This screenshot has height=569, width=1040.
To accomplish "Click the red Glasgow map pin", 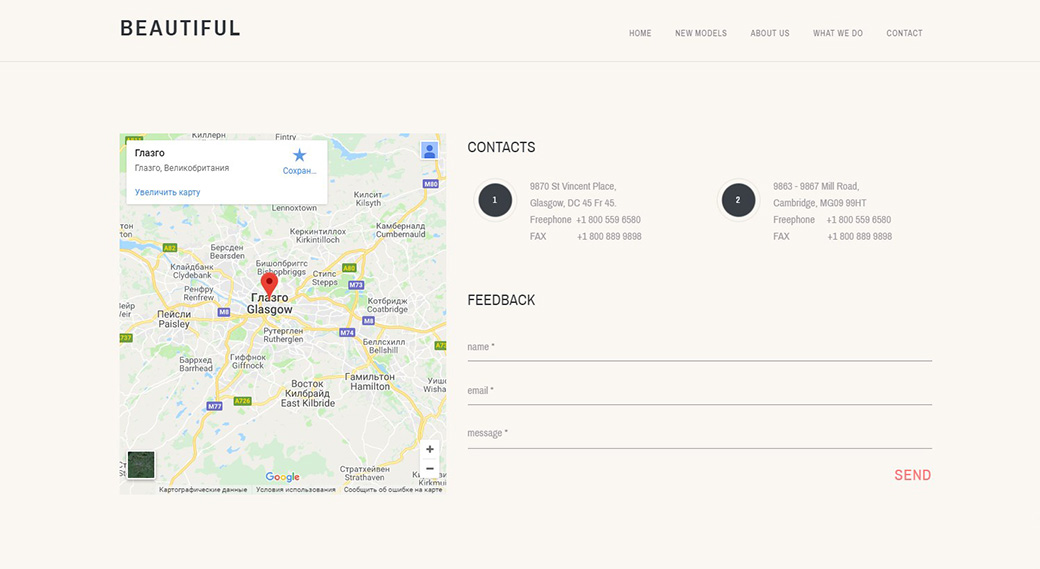I will click(269, 284).
